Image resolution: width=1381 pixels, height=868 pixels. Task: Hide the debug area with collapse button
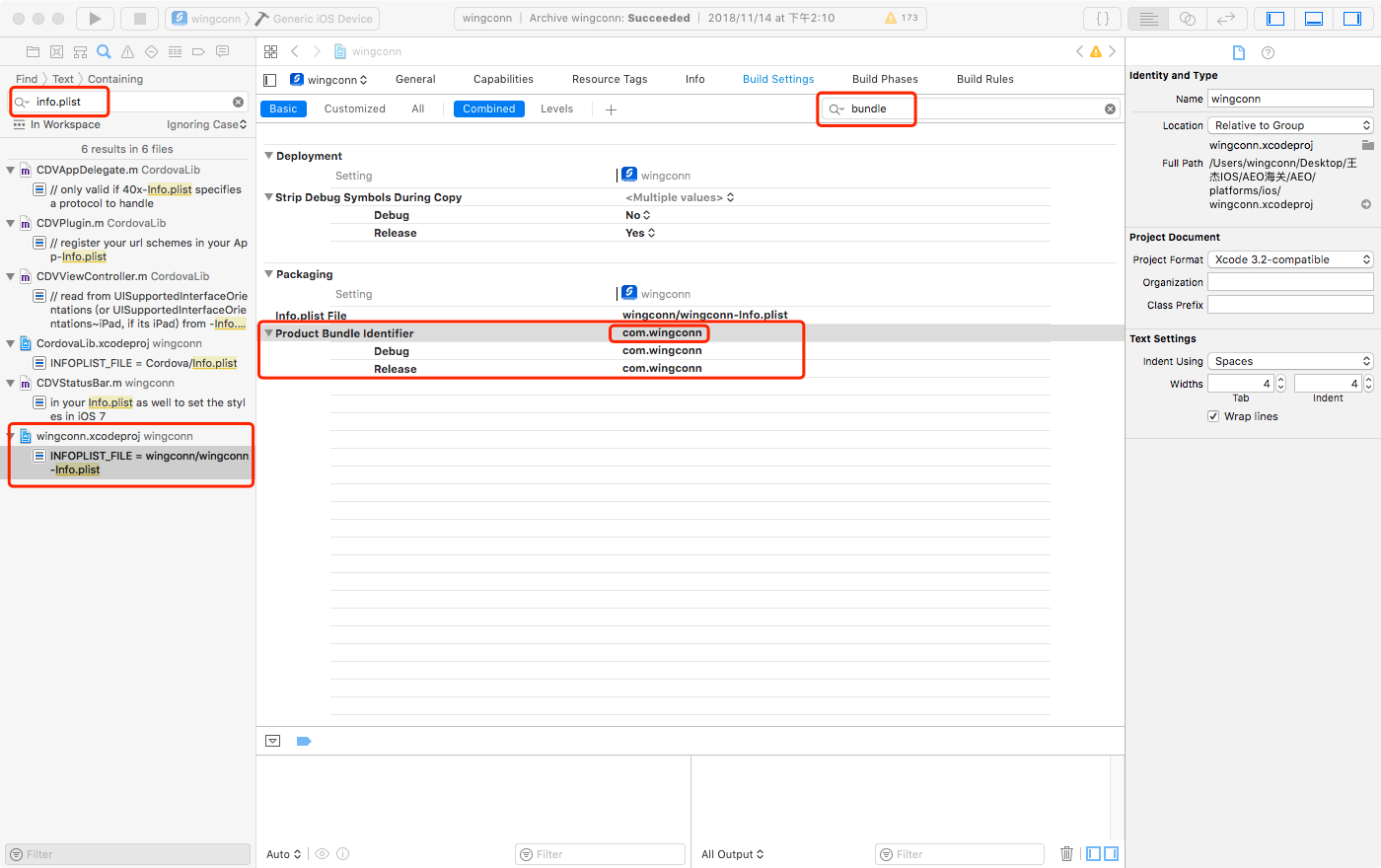(273, 741)
